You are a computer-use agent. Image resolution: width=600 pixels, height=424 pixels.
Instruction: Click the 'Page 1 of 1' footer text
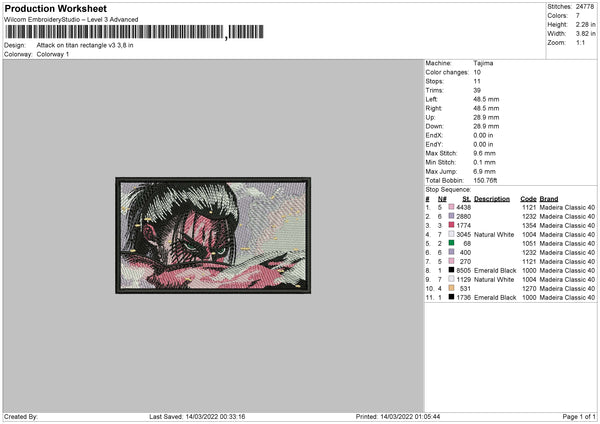coord(579,417)
